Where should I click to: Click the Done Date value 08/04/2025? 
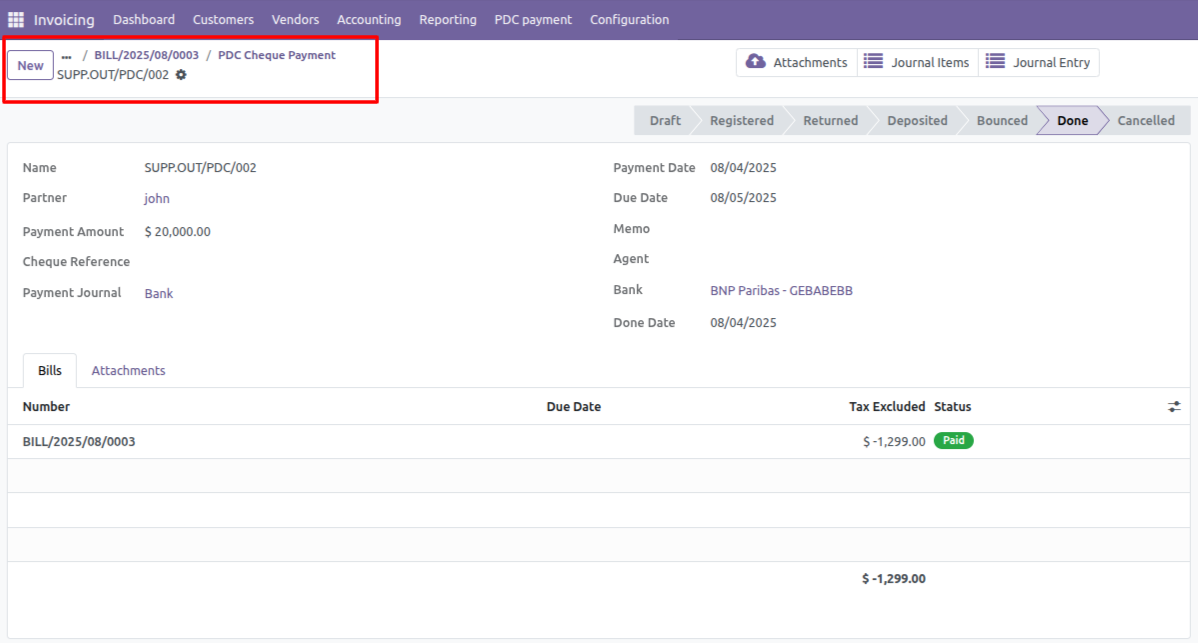(743, 323)
